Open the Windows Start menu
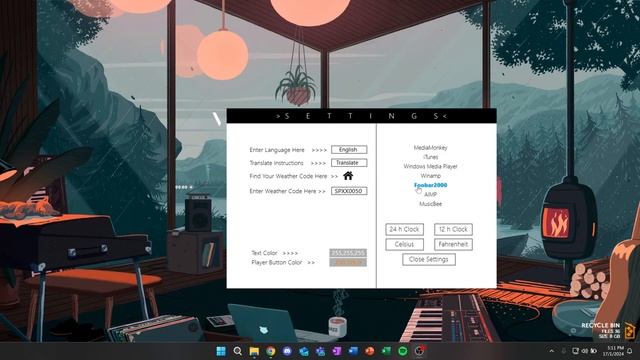Viewport: 640px width, 360px height. [x=221, y=351]
